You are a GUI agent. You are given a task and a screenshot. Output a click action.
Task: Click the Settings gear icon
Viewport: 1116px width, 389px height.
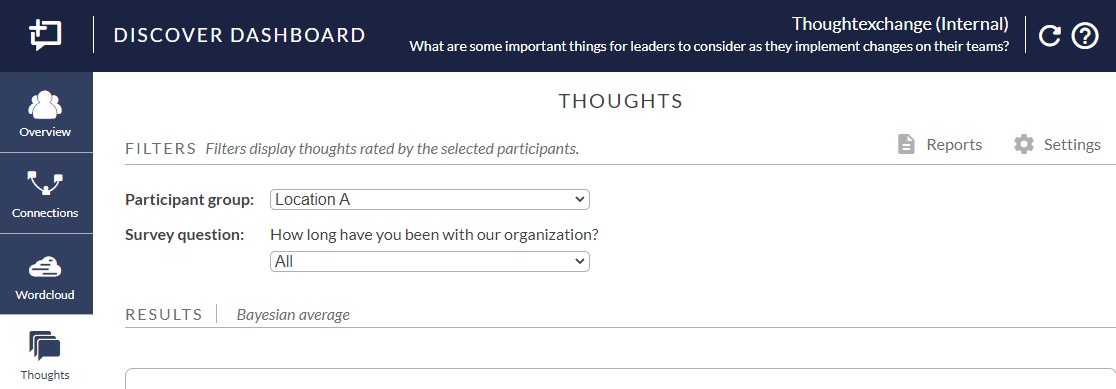[1023, 144]
